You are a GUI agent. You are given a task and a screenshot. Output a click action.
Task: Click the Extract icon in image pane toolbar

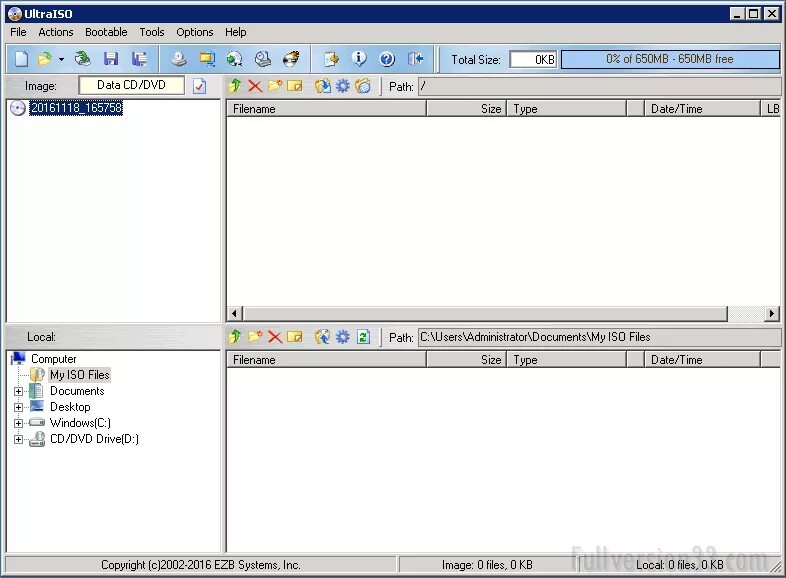click(323, 86)
